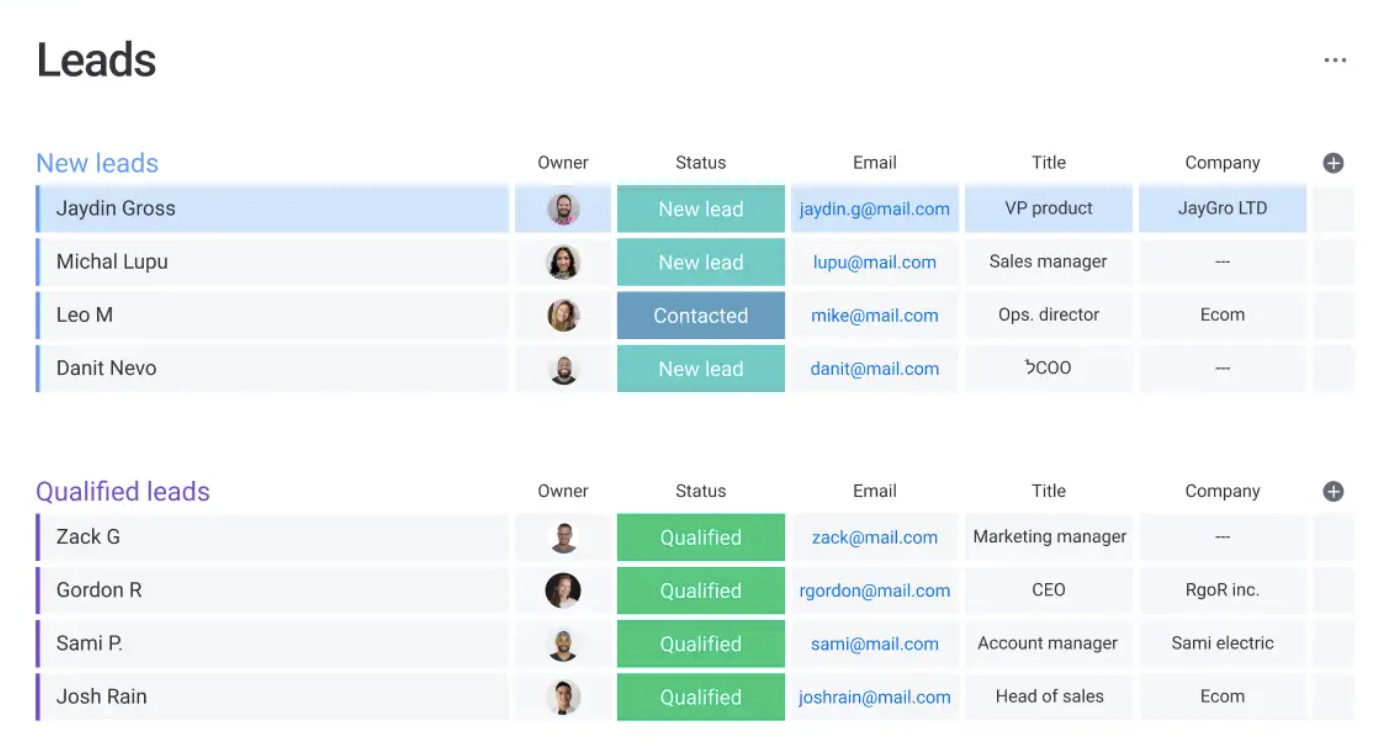1394x748 pixels.
Task: Click the colored bar beside Danit Nevo's row
Action: 40,368
